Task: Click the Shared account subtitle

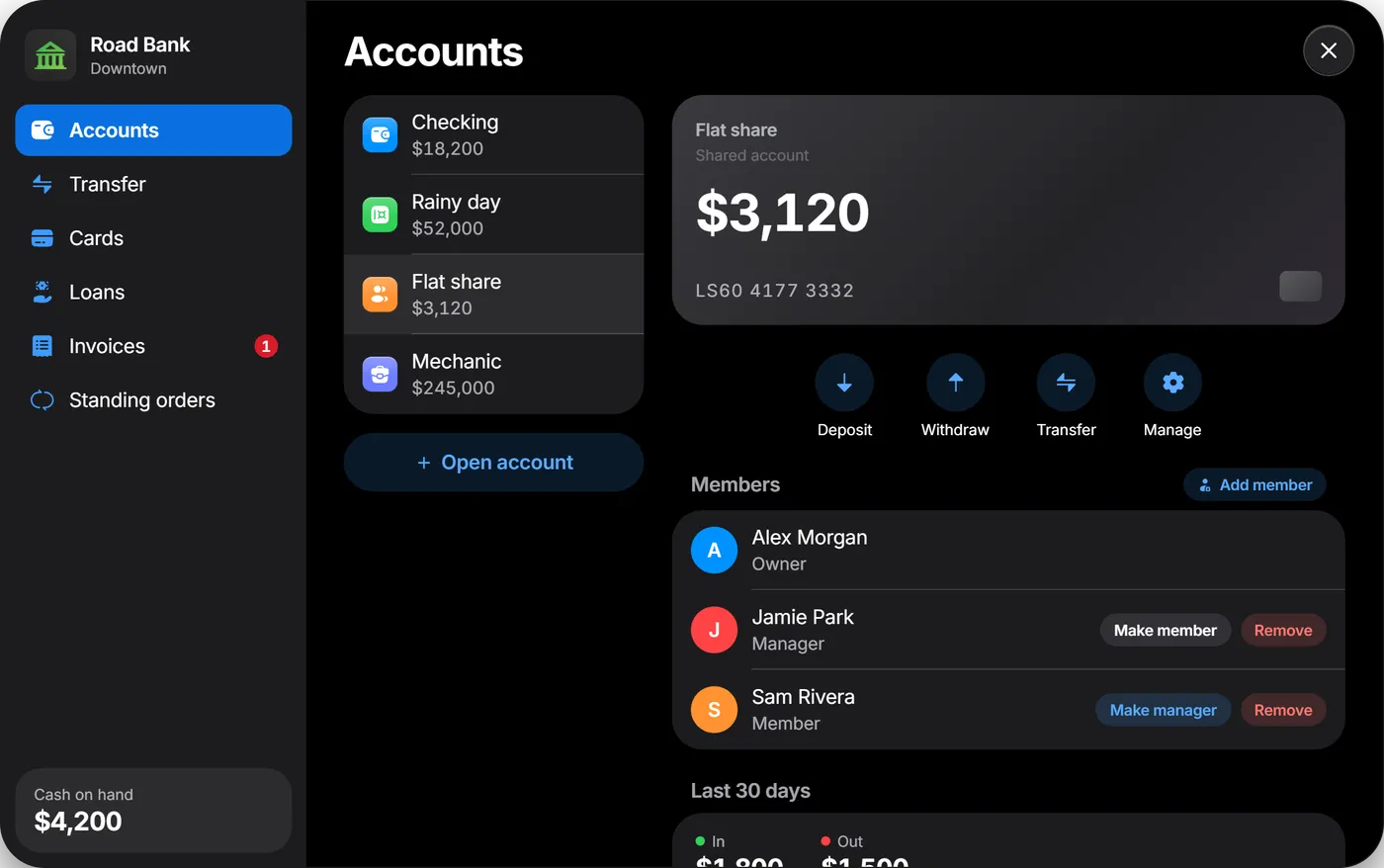Action: (x=751, y=155)
